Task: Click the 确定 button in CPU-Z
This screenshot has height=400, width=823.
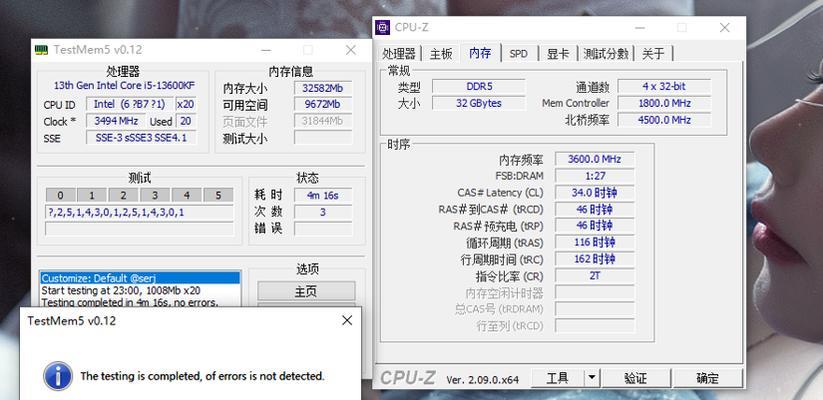Action: pyautogui.click(x=708, y=378)
